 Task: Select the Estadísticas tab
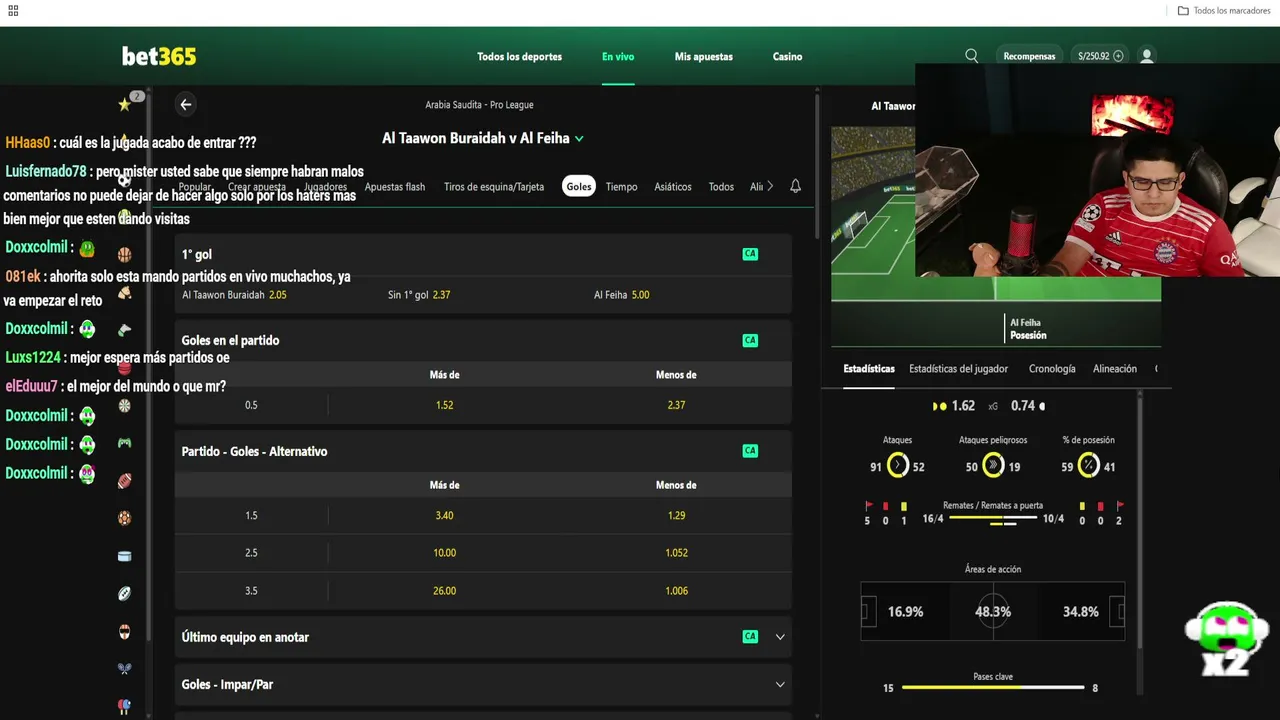(x=869, y=369)
